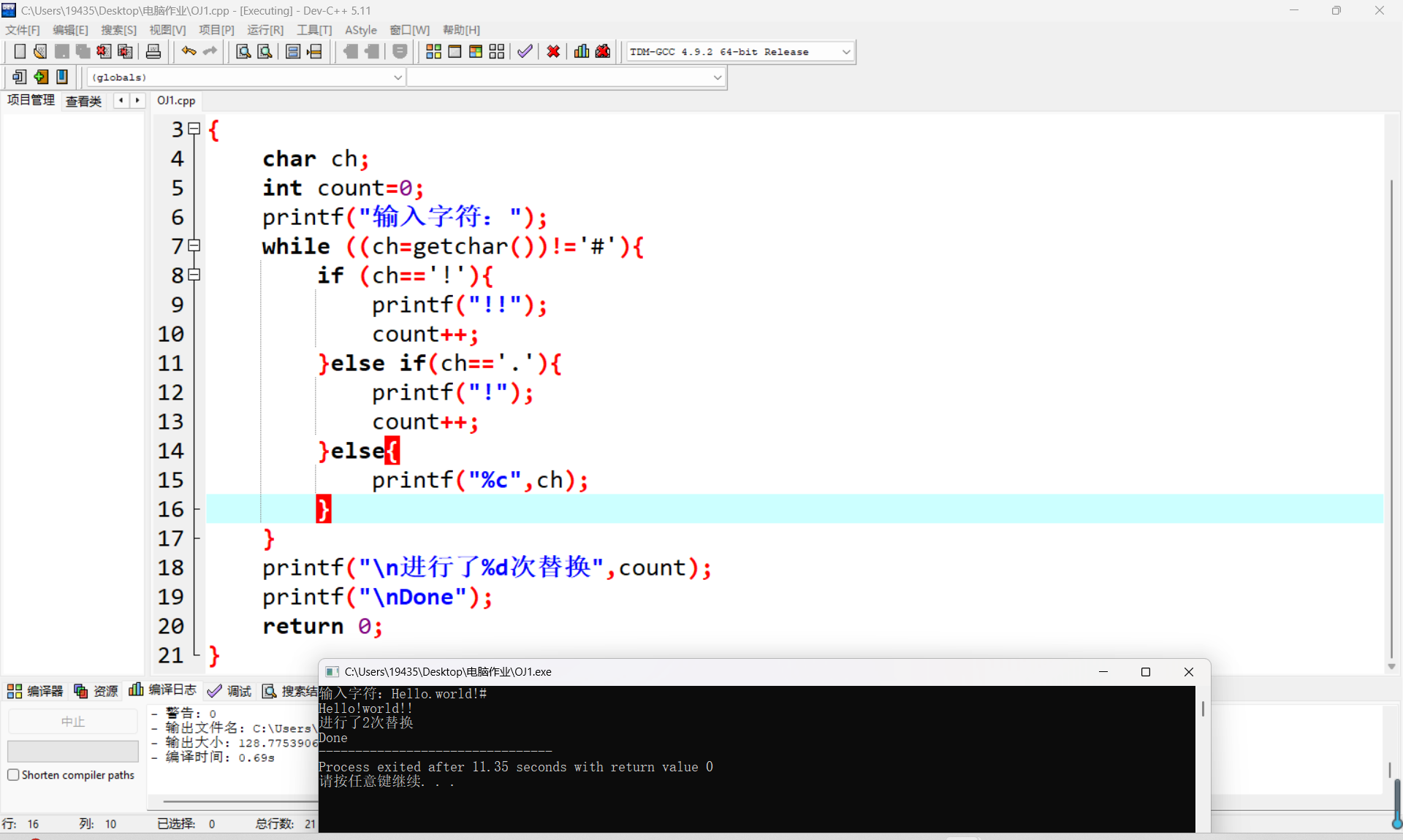
Task: Collapse the fold box at line 8
Action: [194, 275]
